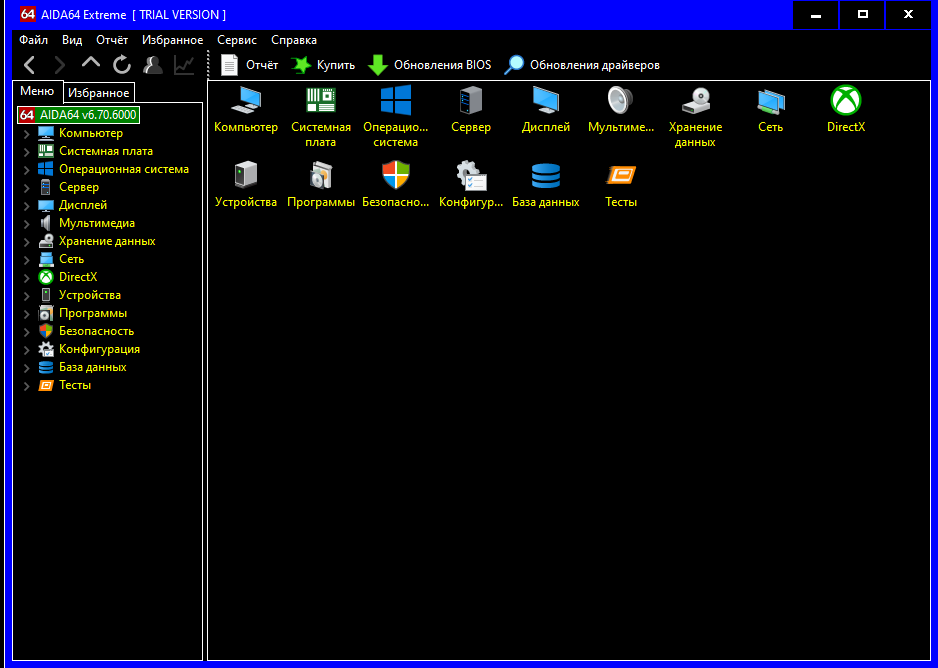Click the up-level arrow in toolbar
Viewport: 938px width, 668px height.
91,65
